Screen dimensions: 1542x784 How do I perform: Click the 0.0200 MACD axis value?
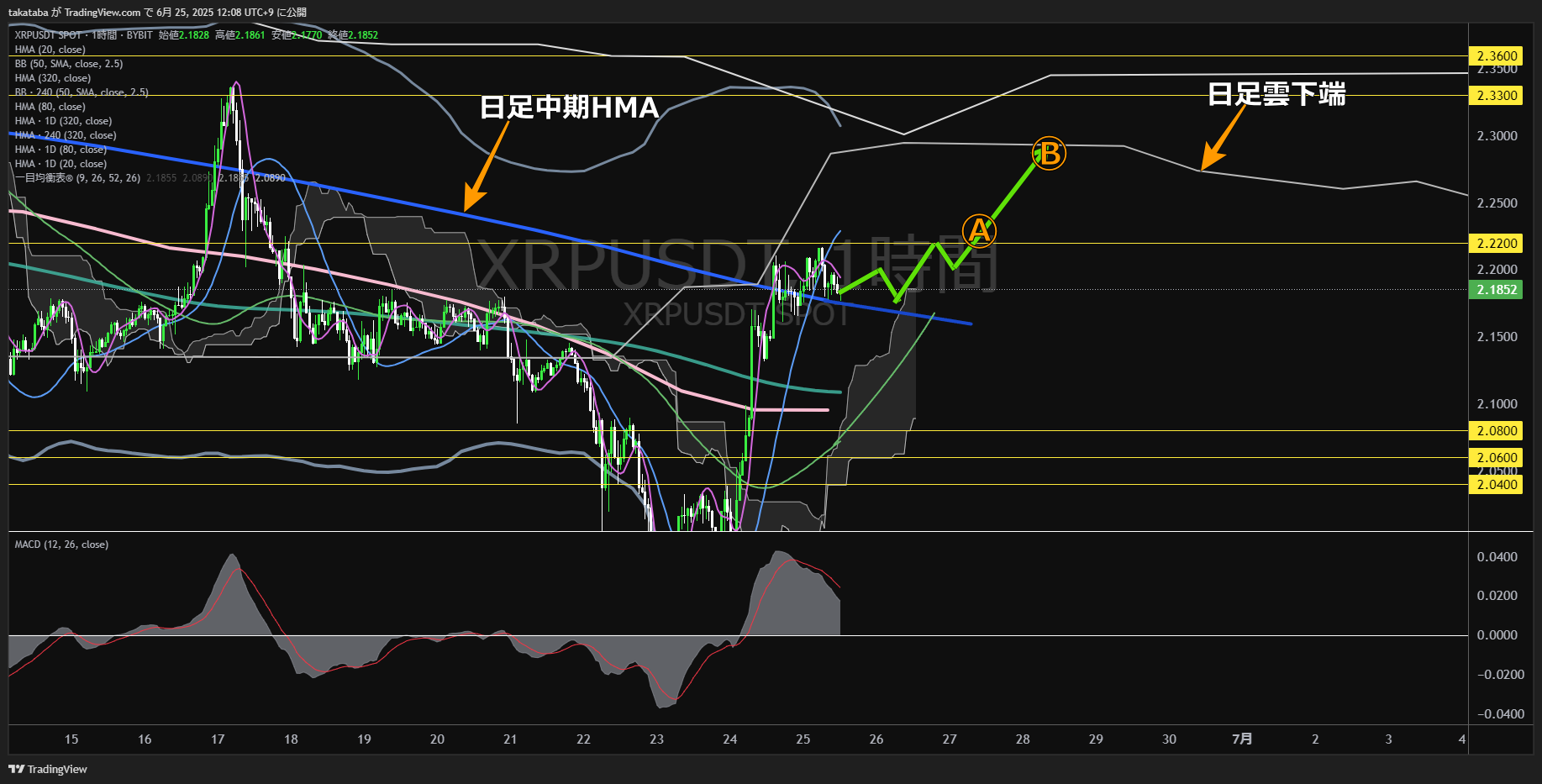[x=1497, y=596]
